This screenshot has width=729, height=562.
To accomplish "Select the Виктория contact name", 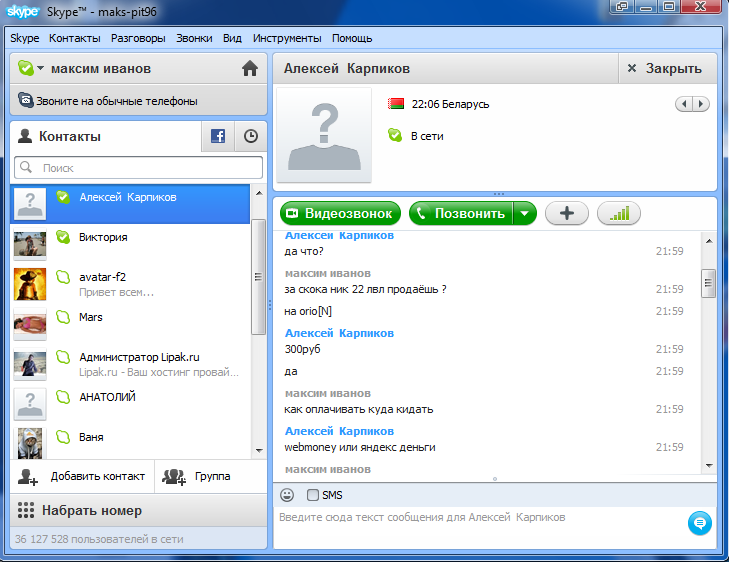I will point(103,237).
